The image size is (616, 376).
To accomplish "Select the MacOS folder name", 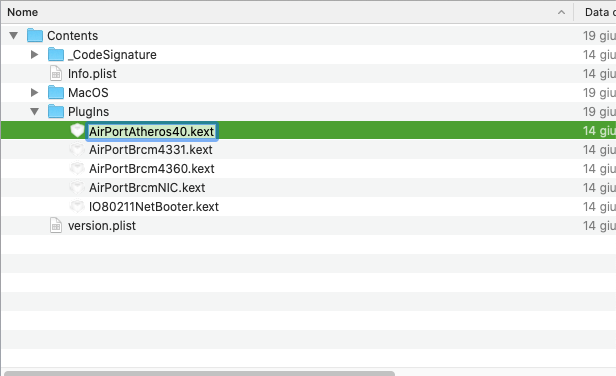I will (88, 93).
